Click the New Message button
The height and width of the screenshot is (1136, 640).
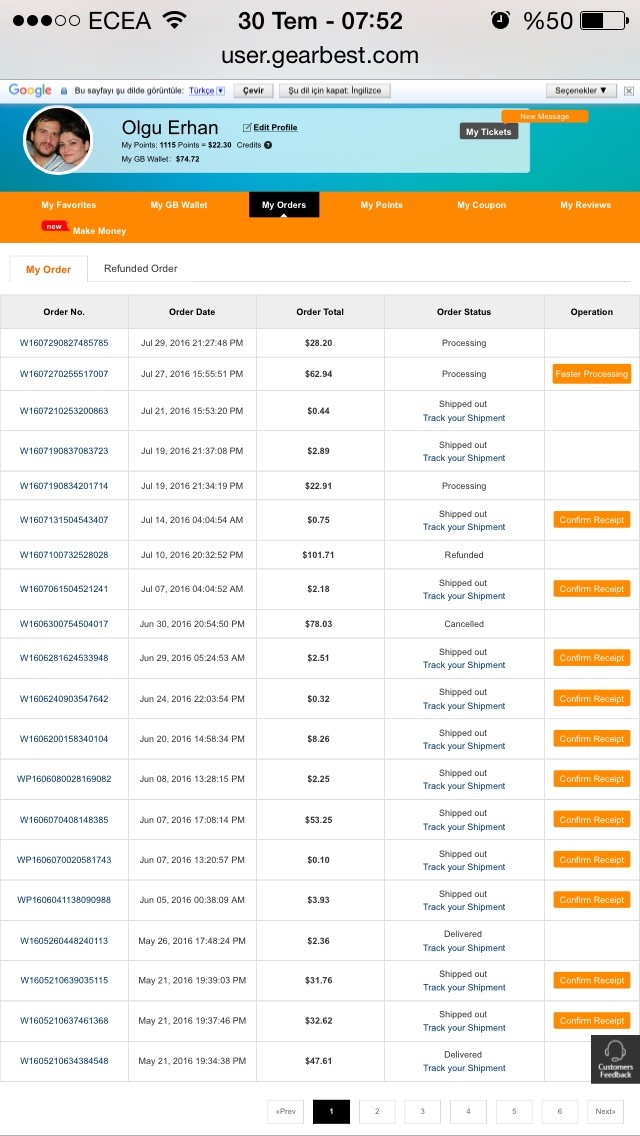(x=544, y=116)
